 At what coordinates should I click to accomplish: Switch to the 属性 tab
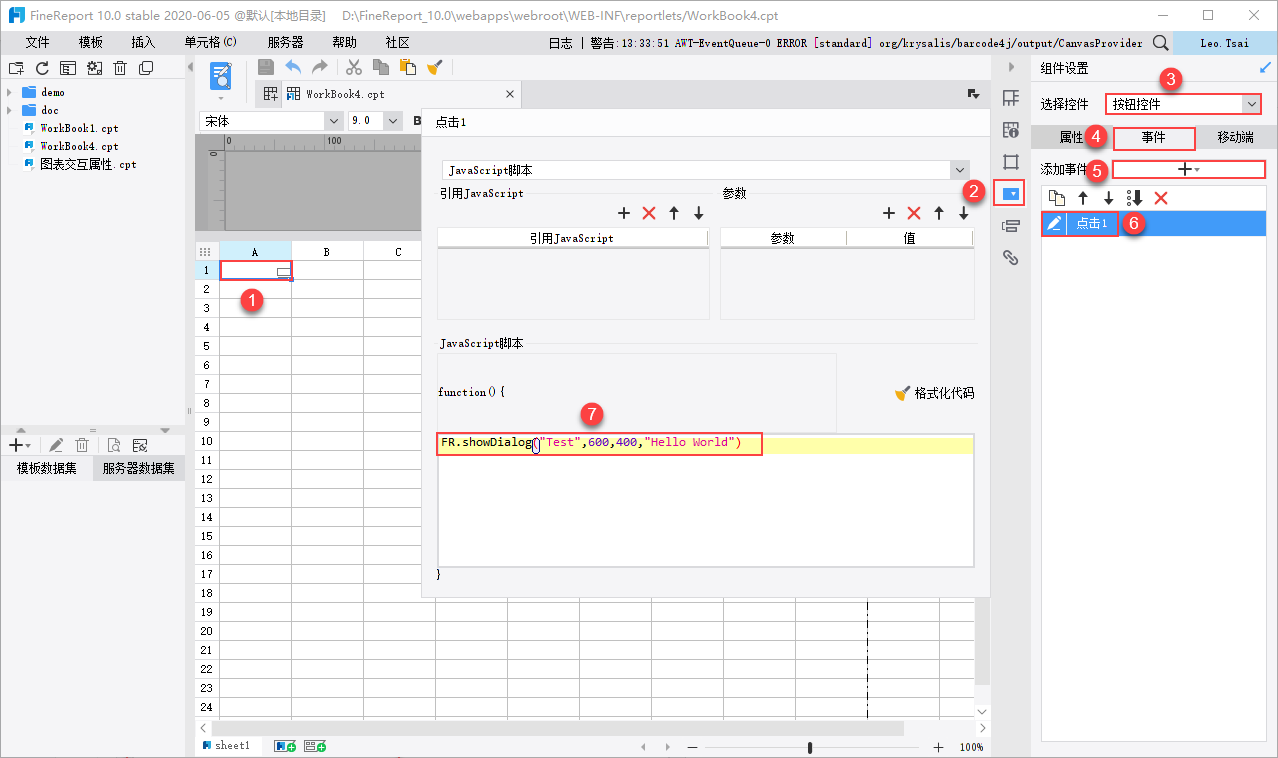[x=1071, y=137]
